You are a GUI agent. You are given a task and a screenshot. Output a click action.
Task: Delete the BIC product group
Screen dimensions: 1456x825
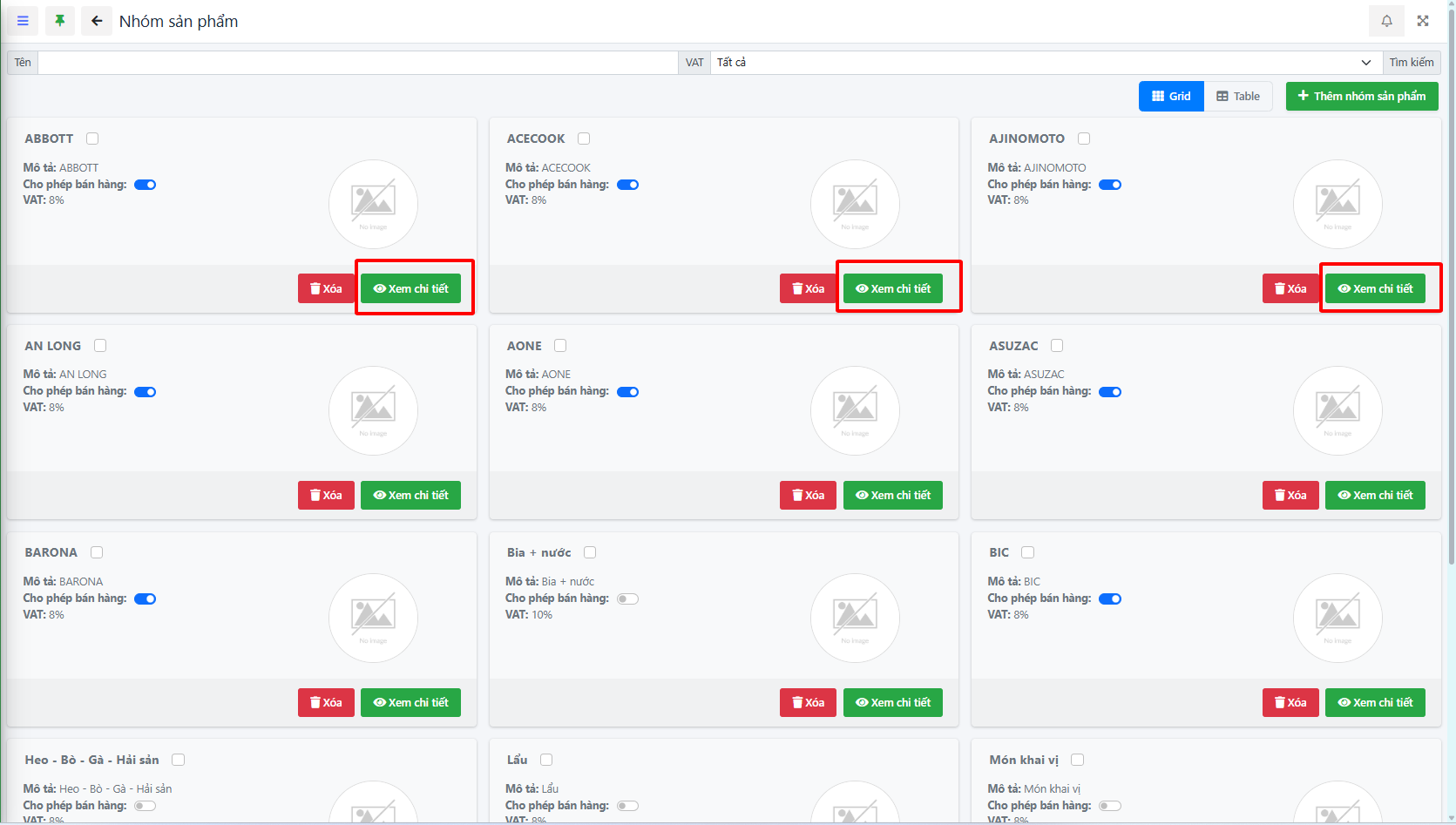pyautogui.click(x=1290, y=702)
